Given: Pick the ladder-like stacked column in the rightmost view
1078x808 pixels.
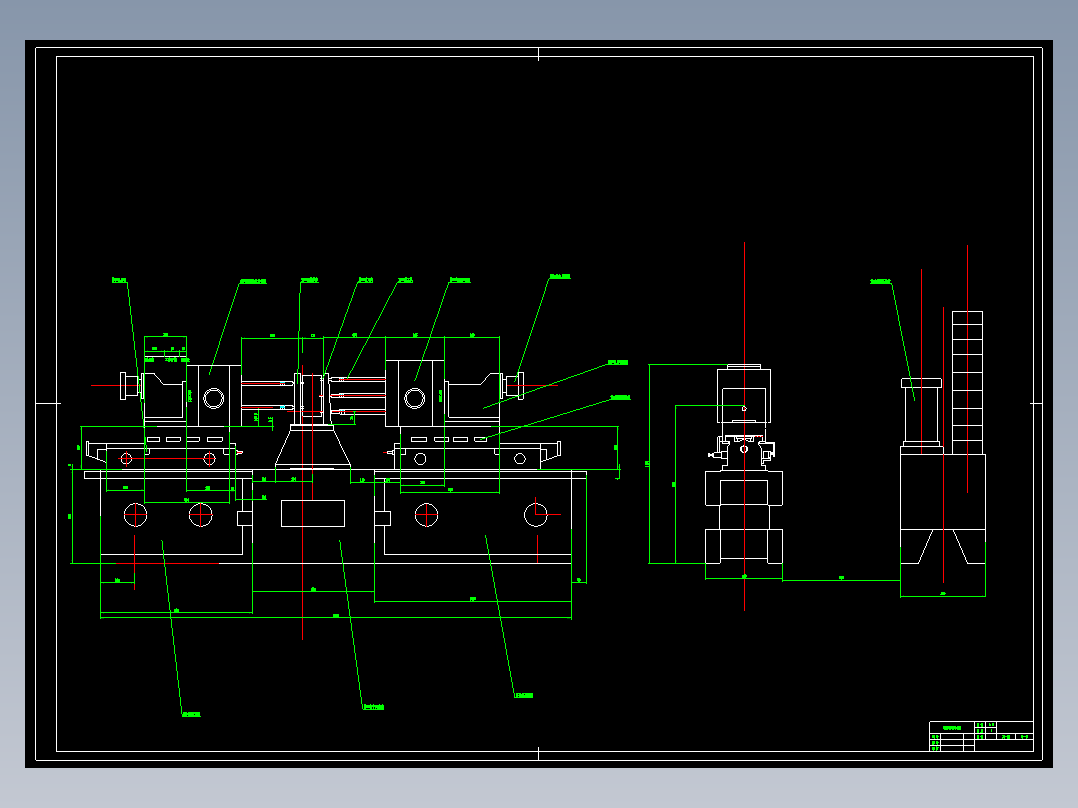Looking at the screenshot, I should (x=967, y=382).
